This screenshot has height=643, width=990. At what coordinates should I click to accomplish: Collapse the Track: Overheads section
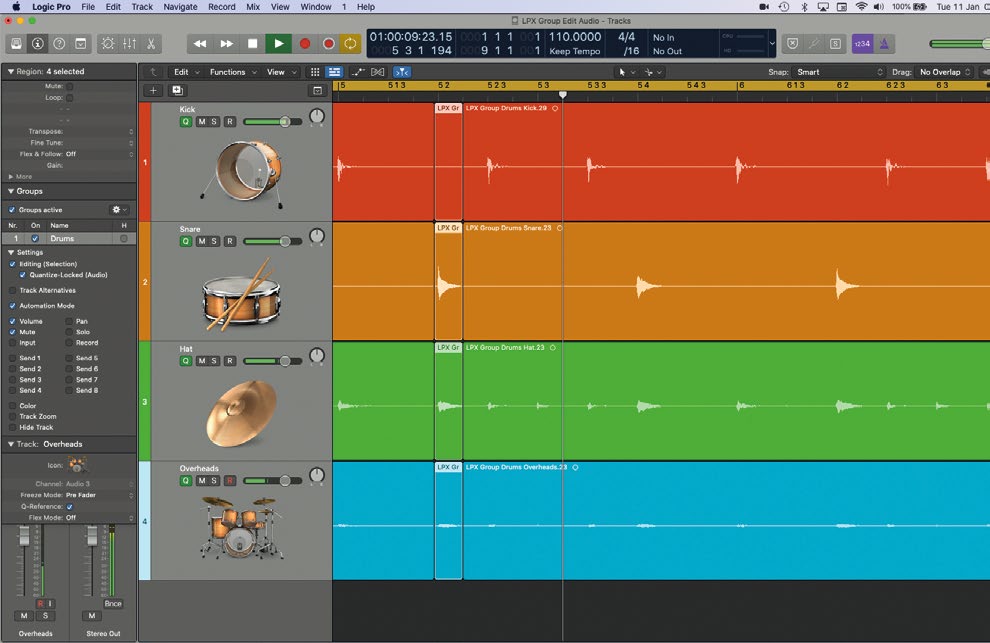pyautogui.click(x=10, y=444)
